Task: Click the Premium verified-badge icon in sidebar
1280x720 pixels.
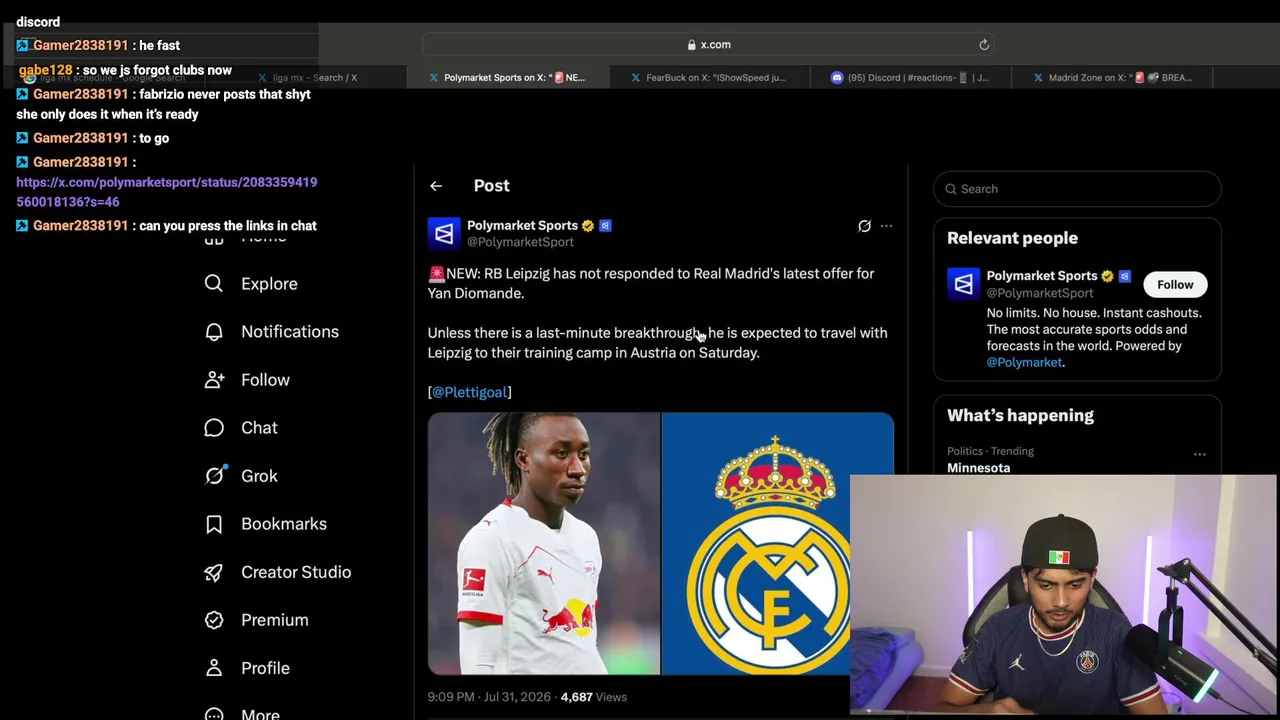Action: pyautogui.click(x=214, y=620)
